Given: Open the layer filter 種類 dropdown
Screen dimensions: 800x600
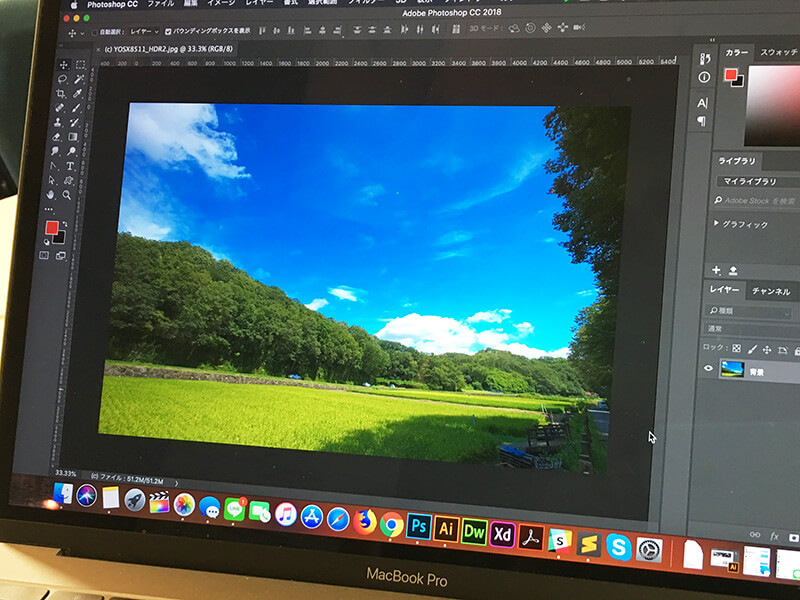Looking at the screenshot, I should tap(748, 311).
